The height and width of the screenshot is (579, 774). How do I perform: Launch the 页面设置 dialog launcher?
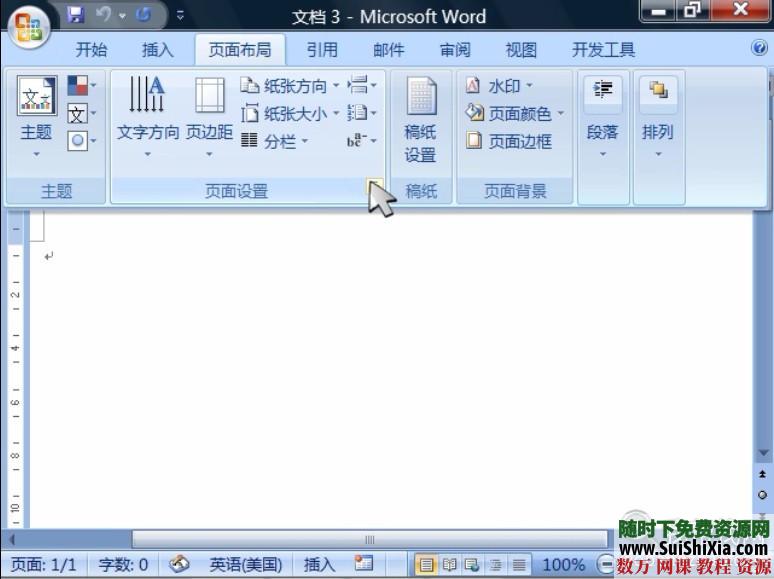[375, 186]
